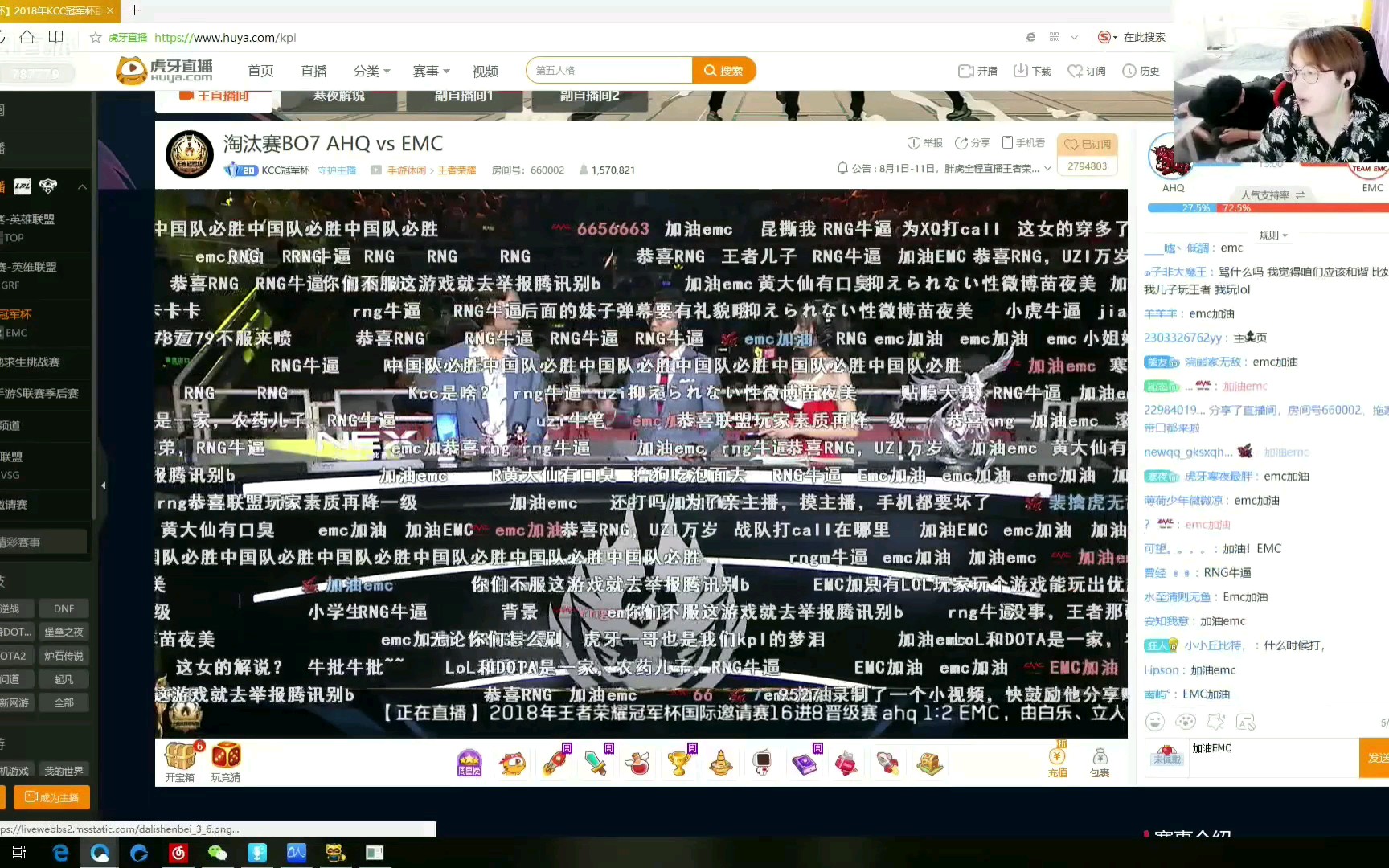Click the 分享 share icon
The width and height of the screenshot is (1389, 868).
pyautogui.click(x=972, y=143)
